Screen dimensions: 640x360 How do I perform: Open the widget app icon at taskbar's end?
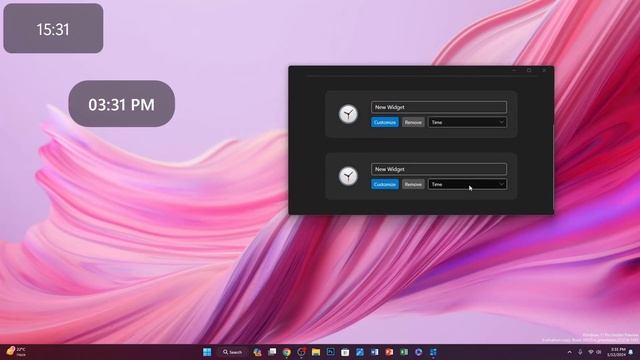click(433, 352)
